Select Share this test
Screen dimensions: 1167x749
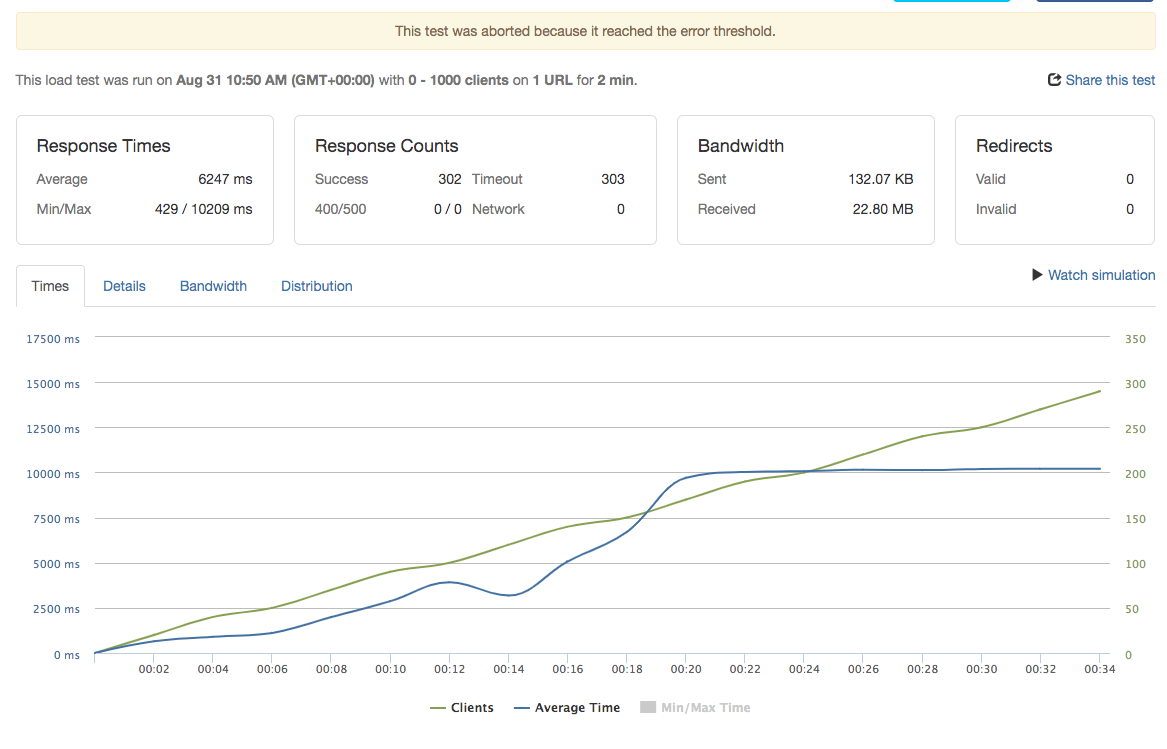pos(1110,79)
